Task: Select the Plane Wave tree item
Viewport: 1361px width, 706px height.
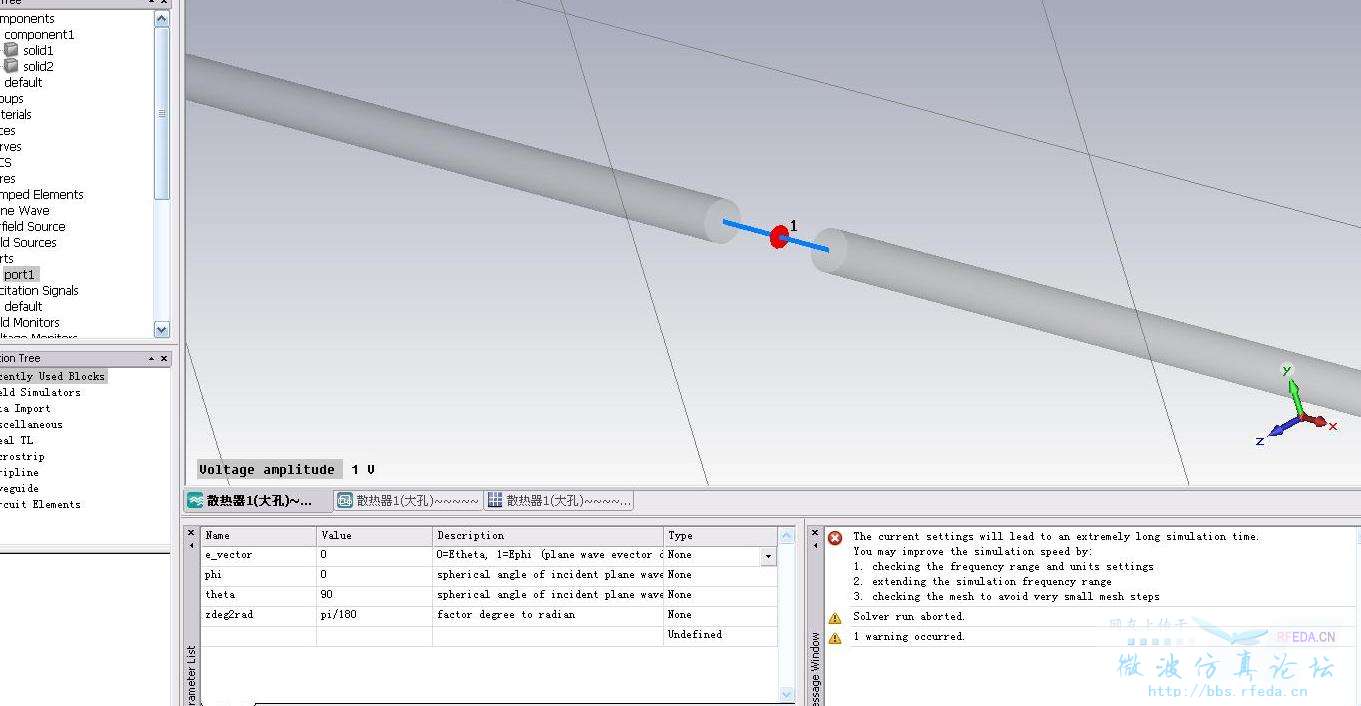Action: (25, 210)
